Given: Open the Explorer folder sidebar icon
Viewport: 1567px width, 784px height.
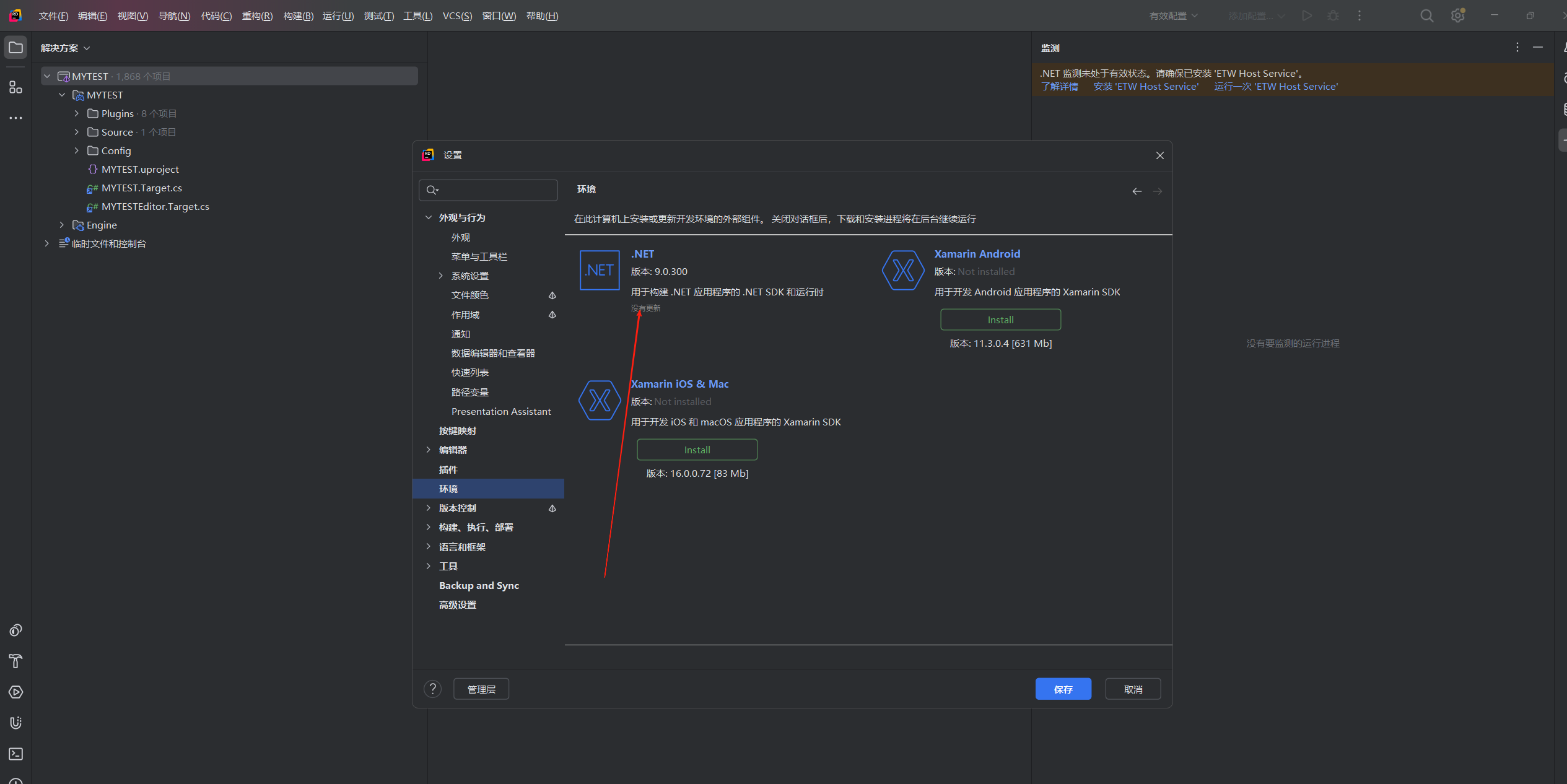Looking at the screenshot, I should coord(15,48).
